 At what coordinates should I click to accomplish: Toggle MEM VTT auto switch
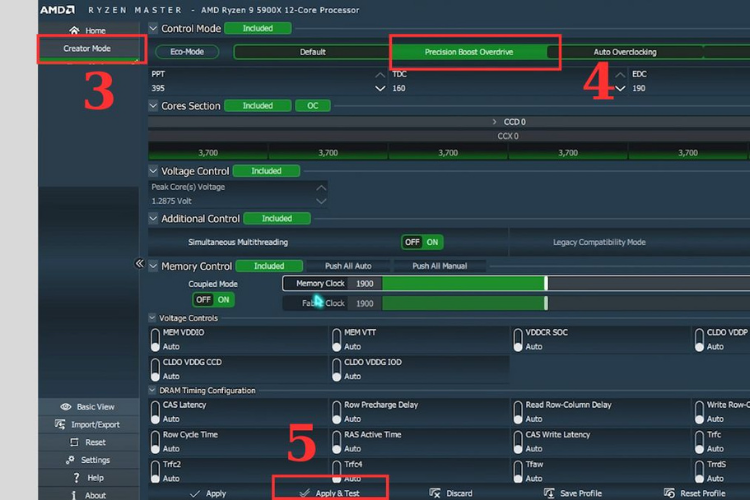pos(336,340)
